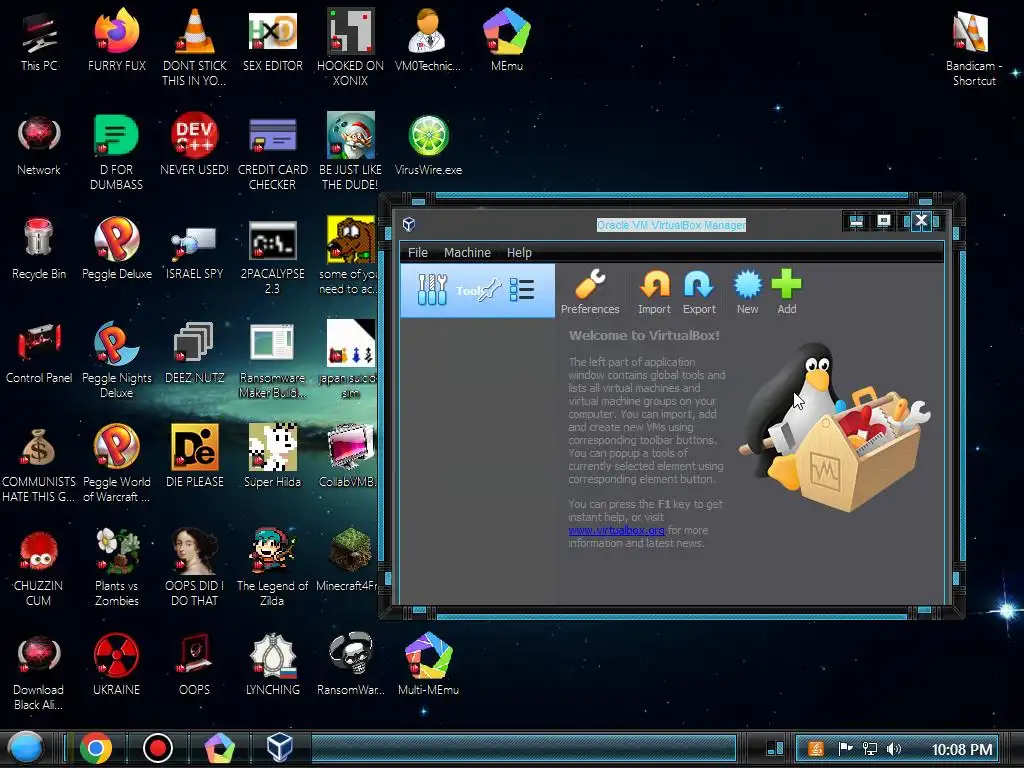Select the HOOKED ON XONIX icon
Viewport: 1024px width, 768px height.
[351, 48]
